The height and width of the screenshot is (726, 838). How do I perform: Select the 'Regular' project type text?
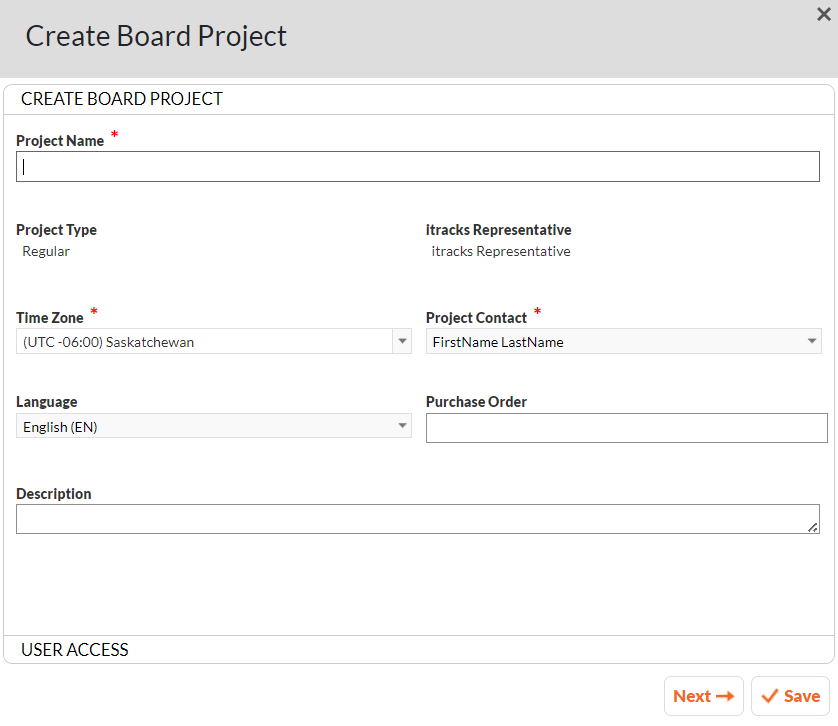[x=46, y=251]
